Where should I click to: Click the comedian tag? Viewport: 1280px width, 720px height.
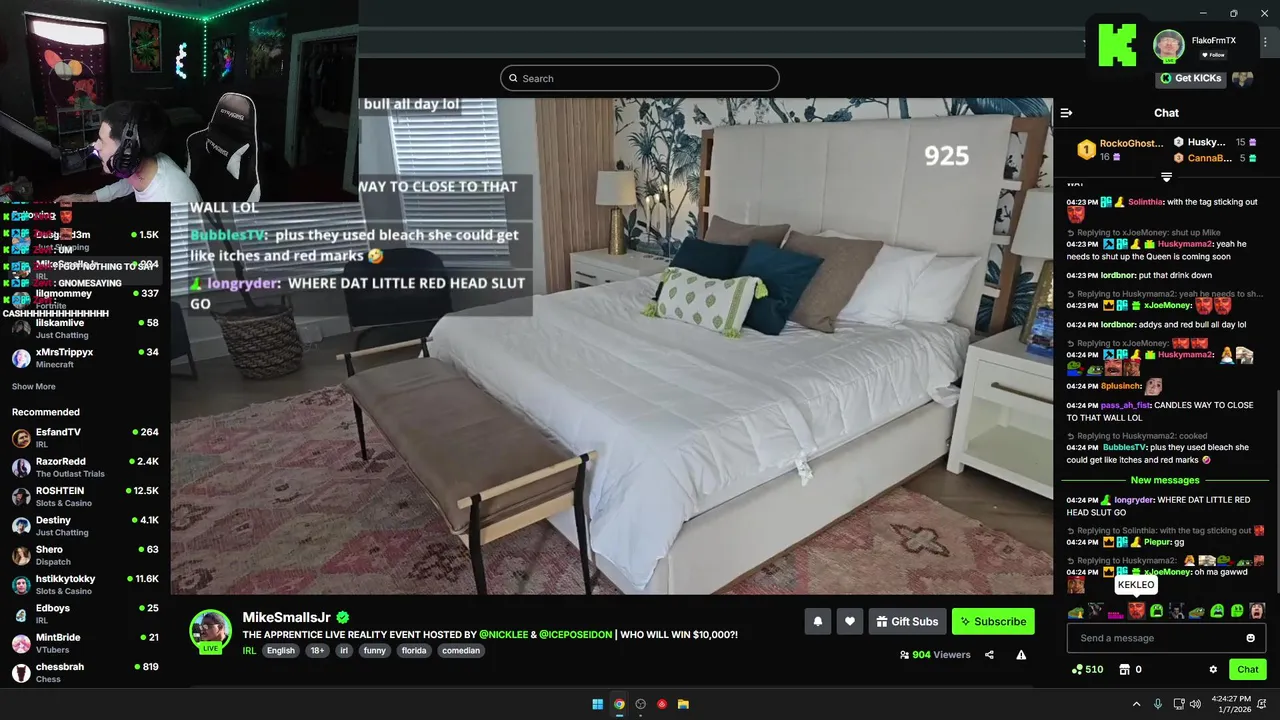460,650
